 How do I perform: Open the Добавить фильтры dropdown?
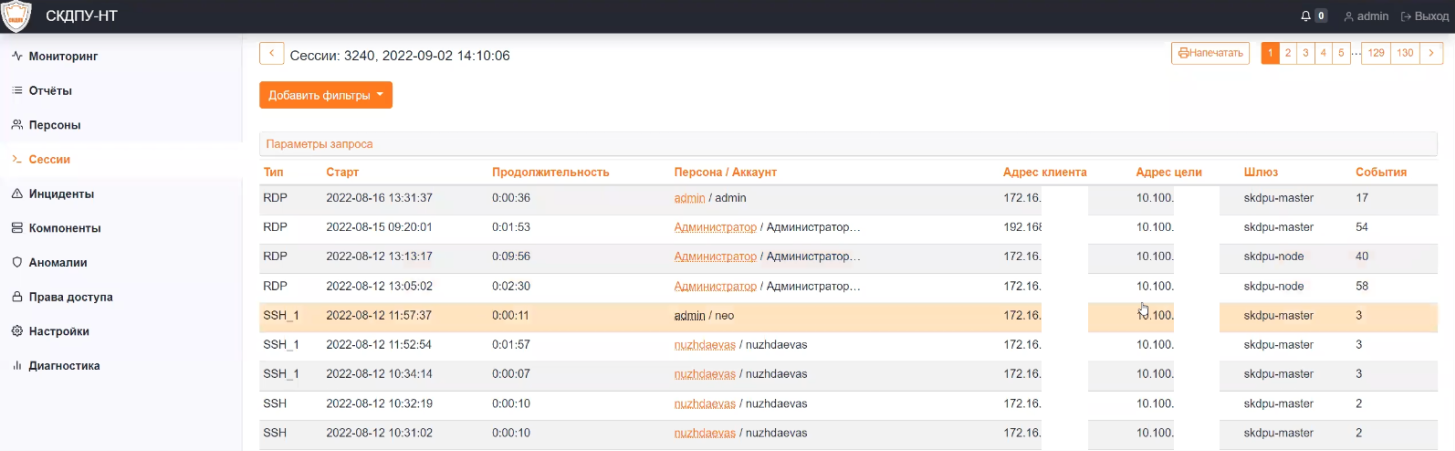click(x=326, y=95)
